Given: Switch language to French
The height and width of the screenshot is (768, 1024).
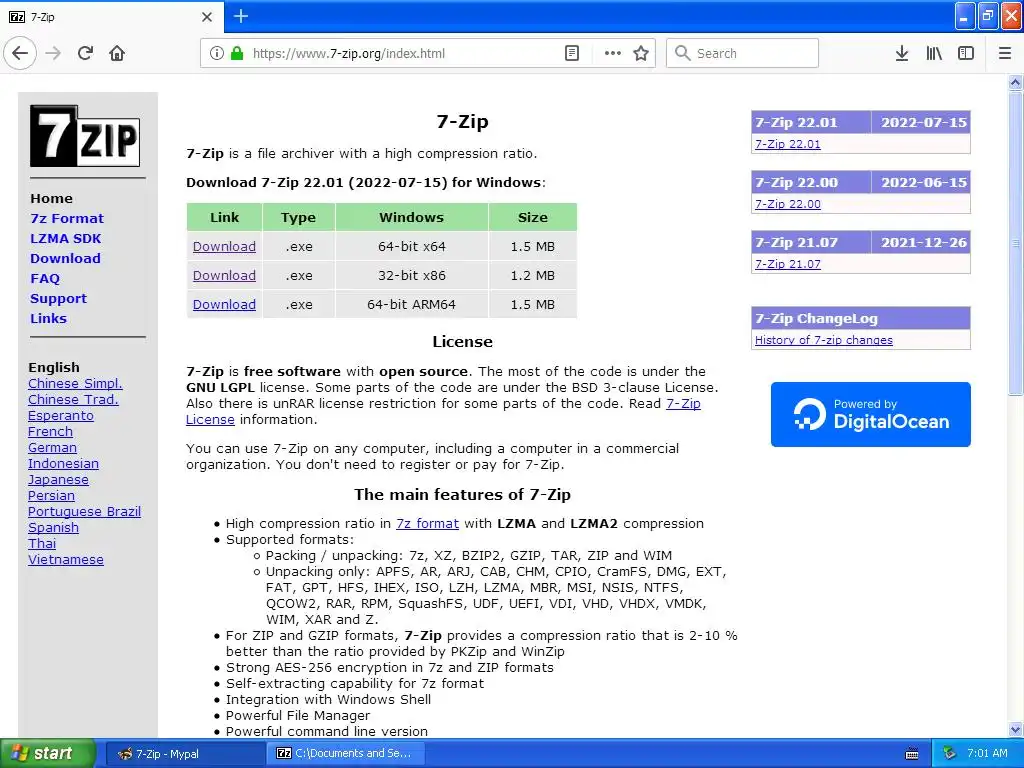Looking at the screenshot, I should (x=50, y=432).
